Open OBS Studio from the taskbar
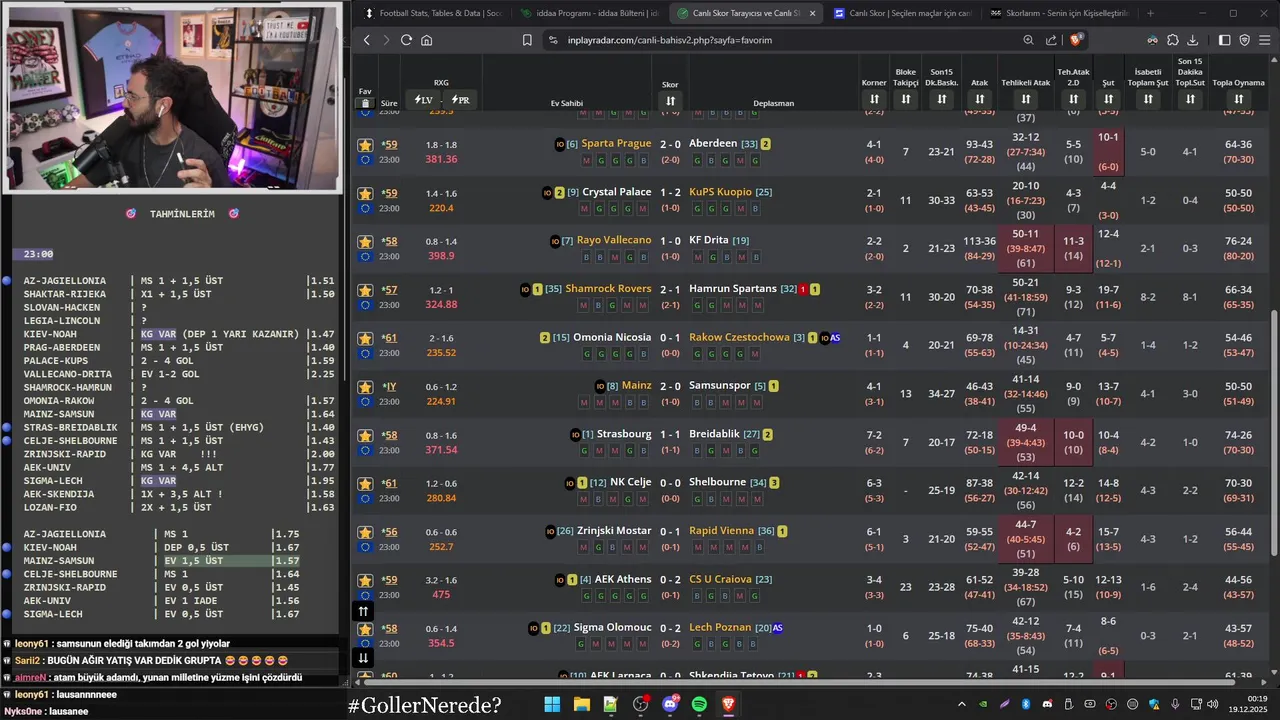Screen dimensions: 1280x720 tap(640, 705)
